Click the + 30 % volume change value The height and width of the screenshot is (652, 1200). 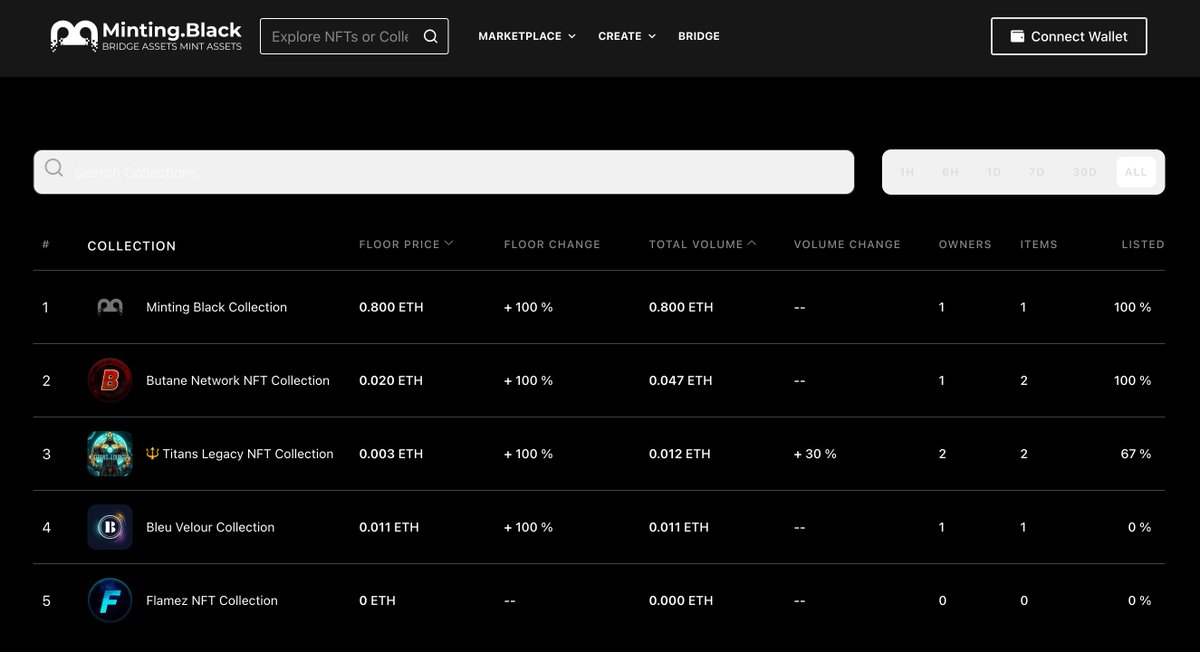point(815,454)
